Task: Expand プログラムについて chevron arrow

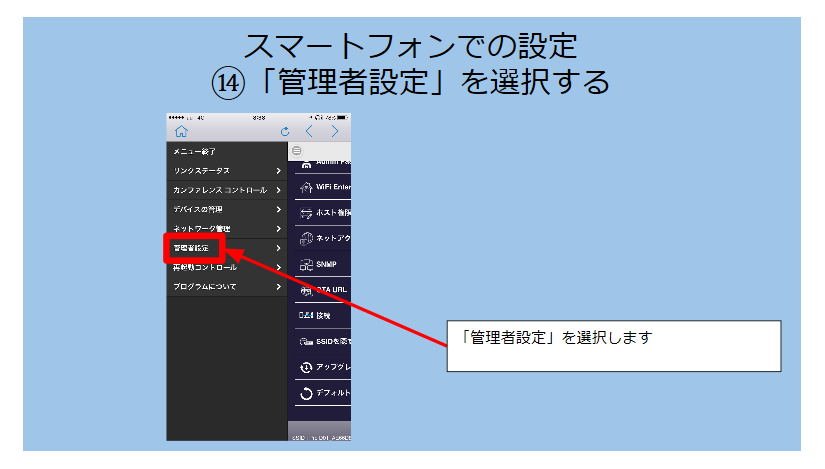Action: [x=278, y=287]
